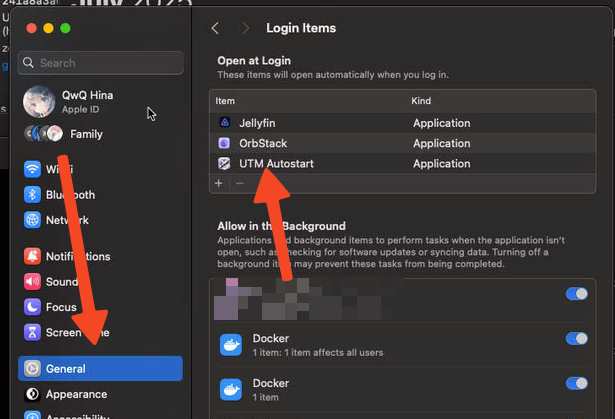This screenshot has height=419, width=615.
Task: Click the UTM Autostart app icon
Action: (x=224, y=164)
